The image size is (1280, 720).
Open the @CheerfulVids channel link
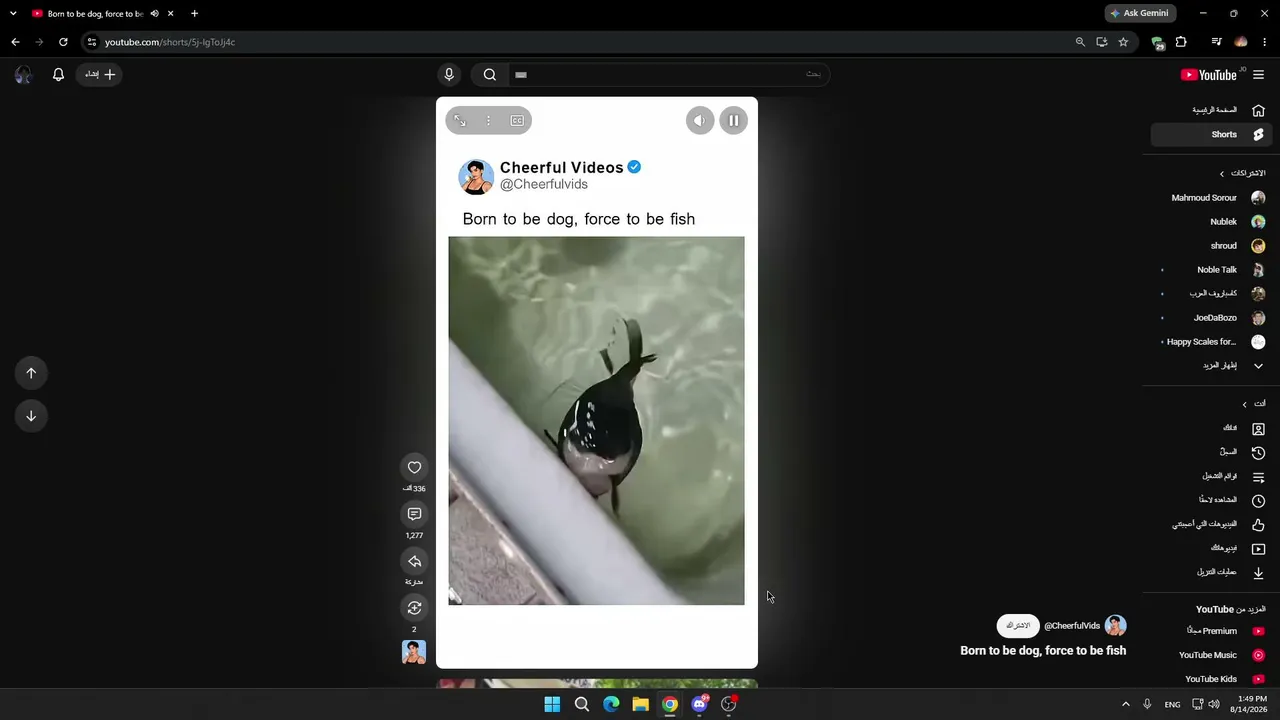(1072, 626)
